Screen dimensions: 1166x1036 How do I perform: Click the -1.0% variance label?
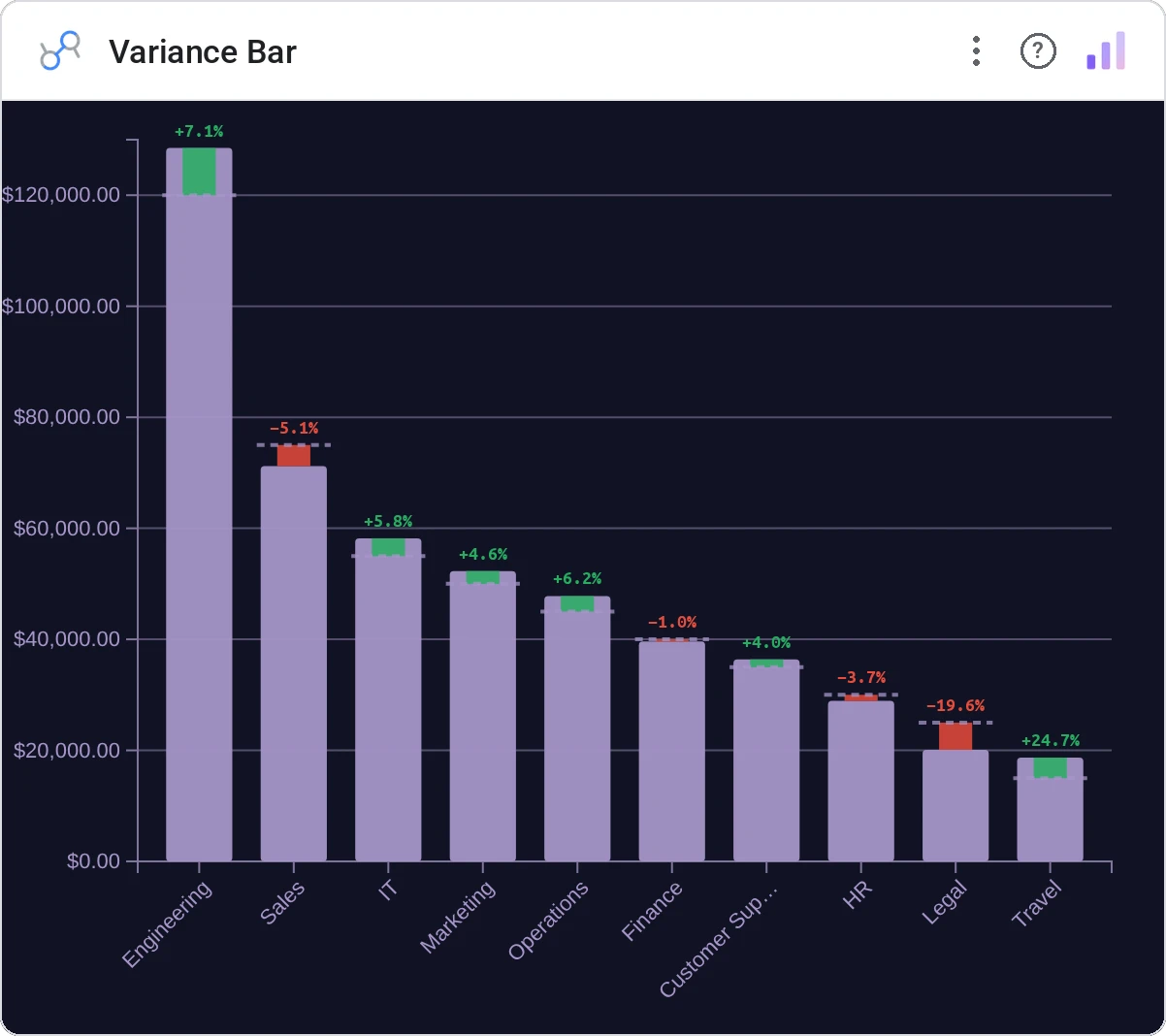click(672, 623)
